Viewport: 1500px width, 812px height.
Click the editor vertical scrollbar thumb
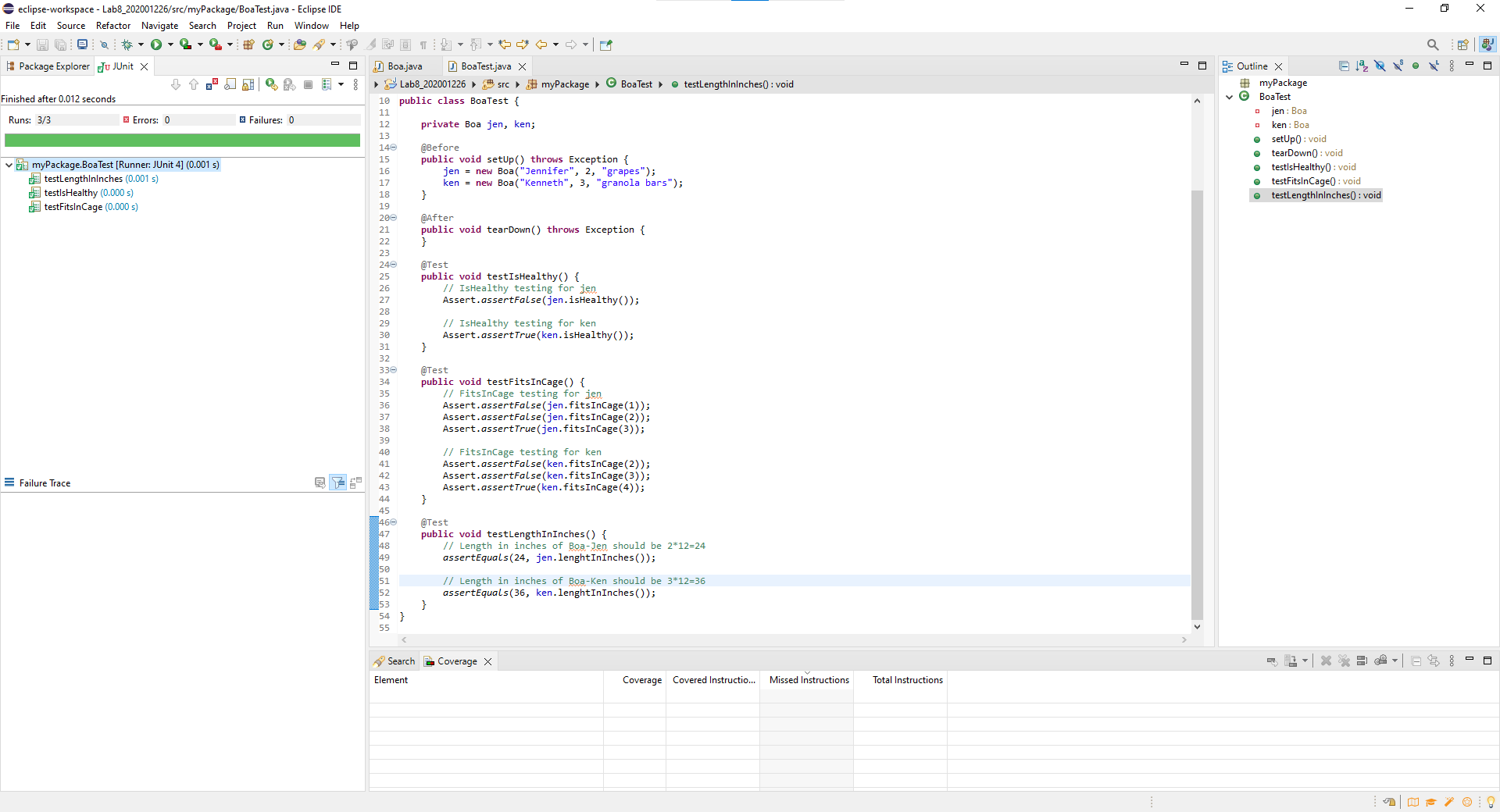pos(1197,404)
